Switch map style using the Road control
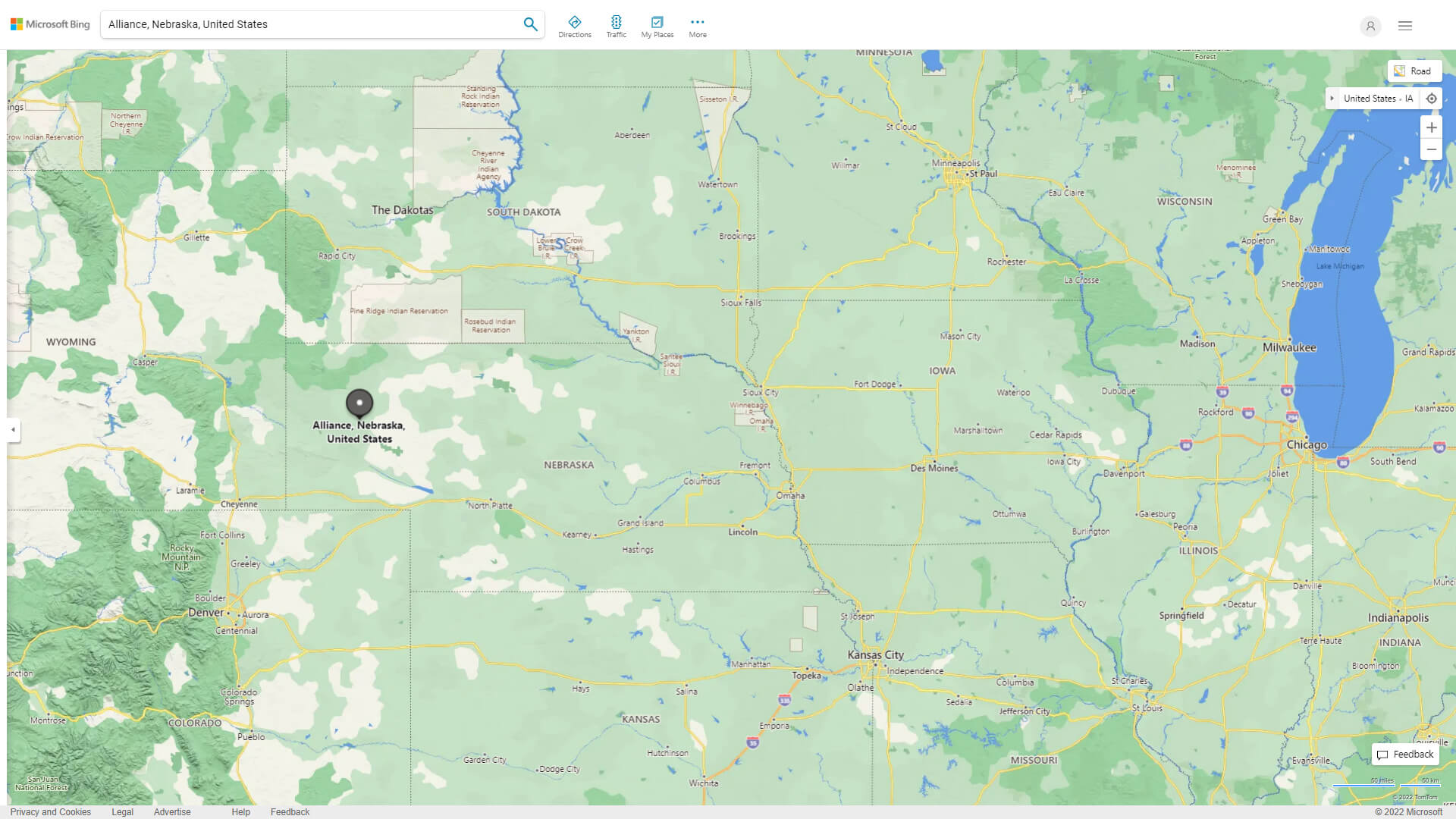 [x=1414, y=70]
